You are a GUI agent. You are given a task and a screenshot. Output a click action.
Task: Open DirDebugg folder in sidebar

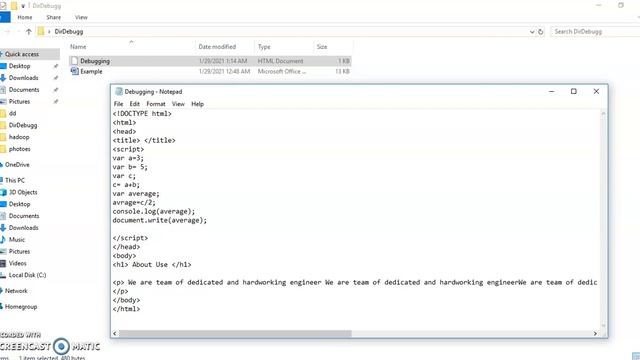point(23,125)
